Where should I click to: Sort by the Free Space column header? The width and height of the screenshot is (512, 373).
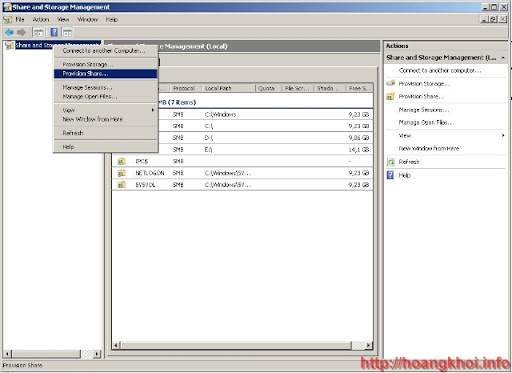pyautogui.click(x=359, y=88)
